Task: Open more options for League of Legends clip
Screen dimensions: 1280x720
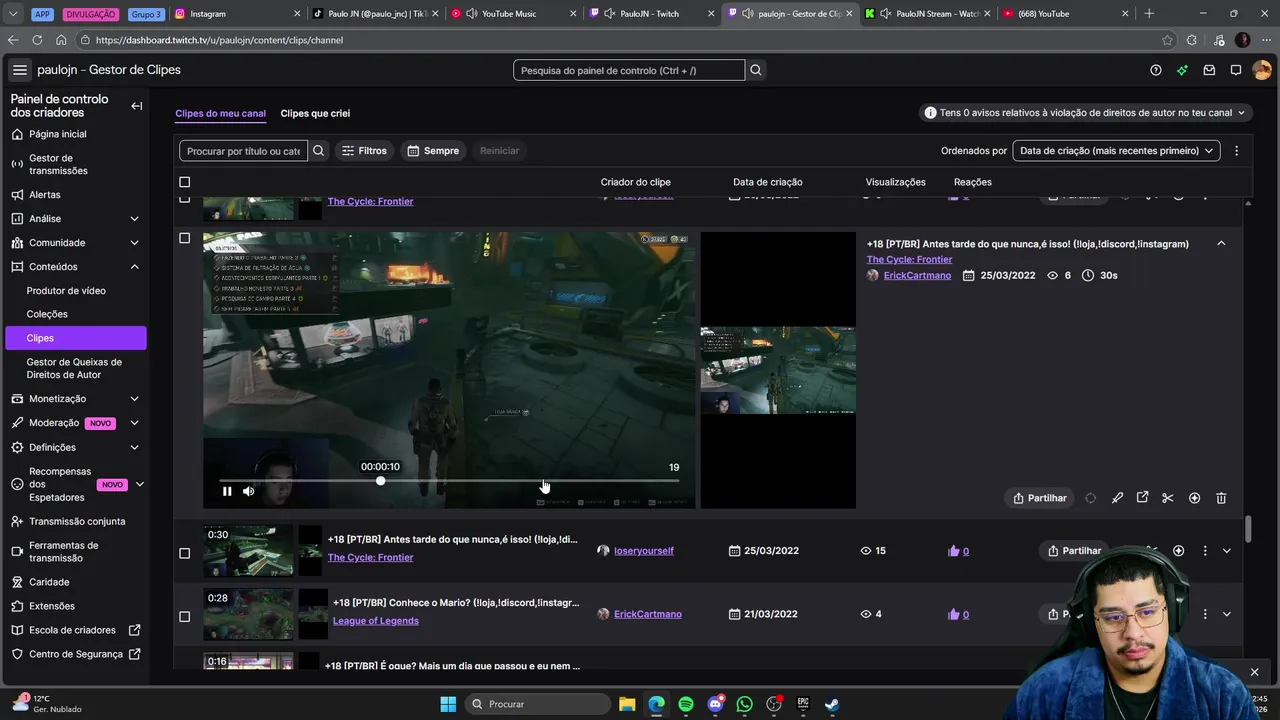Action: (x=1205, y=614)
